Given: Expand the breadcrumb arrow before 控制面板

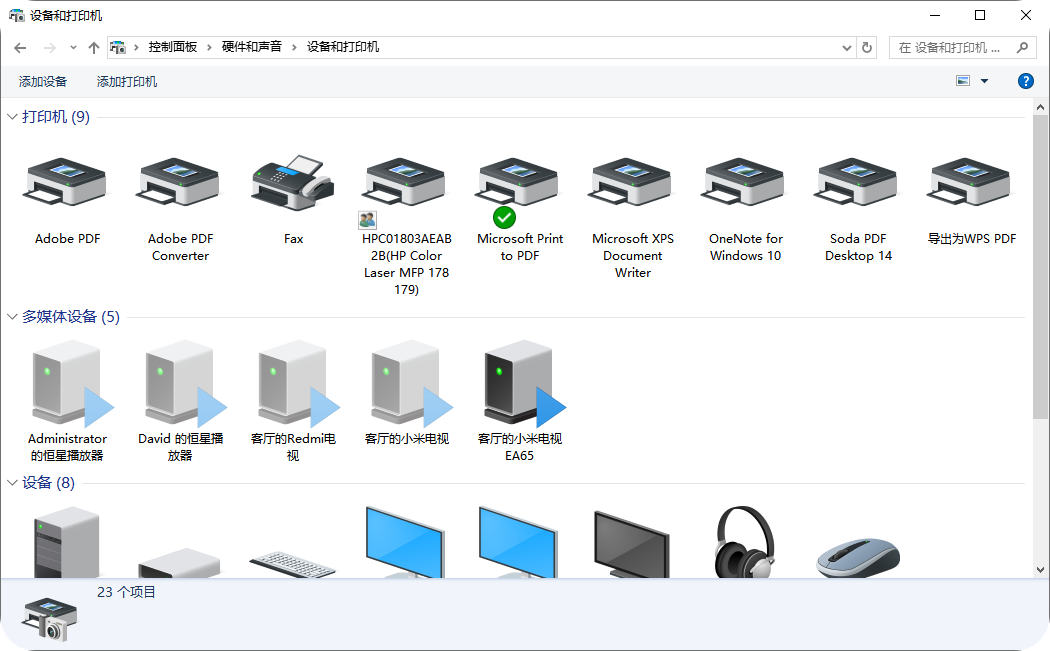Looking at the screenshot, I should (x=136, y=47).
